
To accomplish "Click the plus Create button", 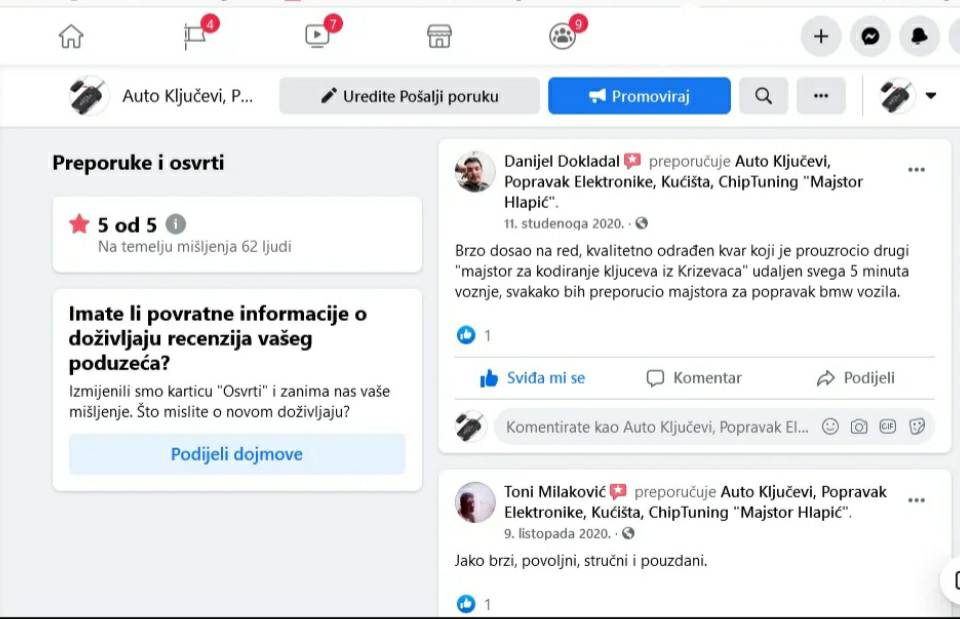I will tap(820, 37).
